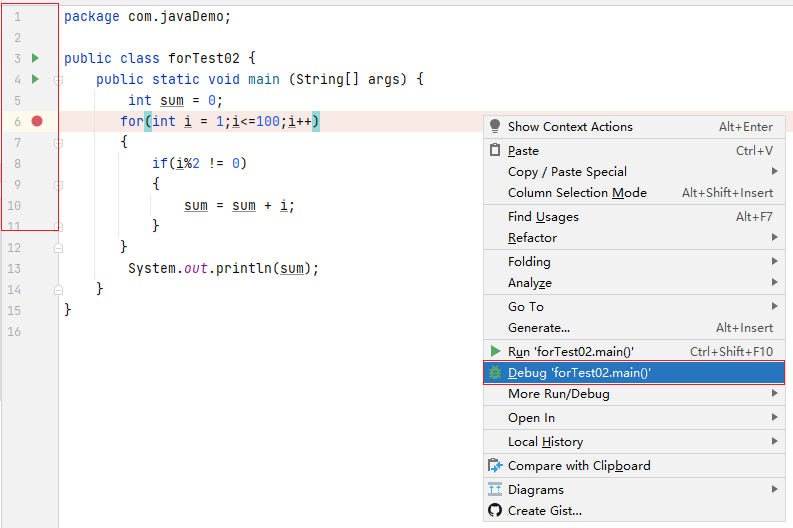793x528 pixels.
Task: Expand the Go To submenu arrow
Action: 774,306
